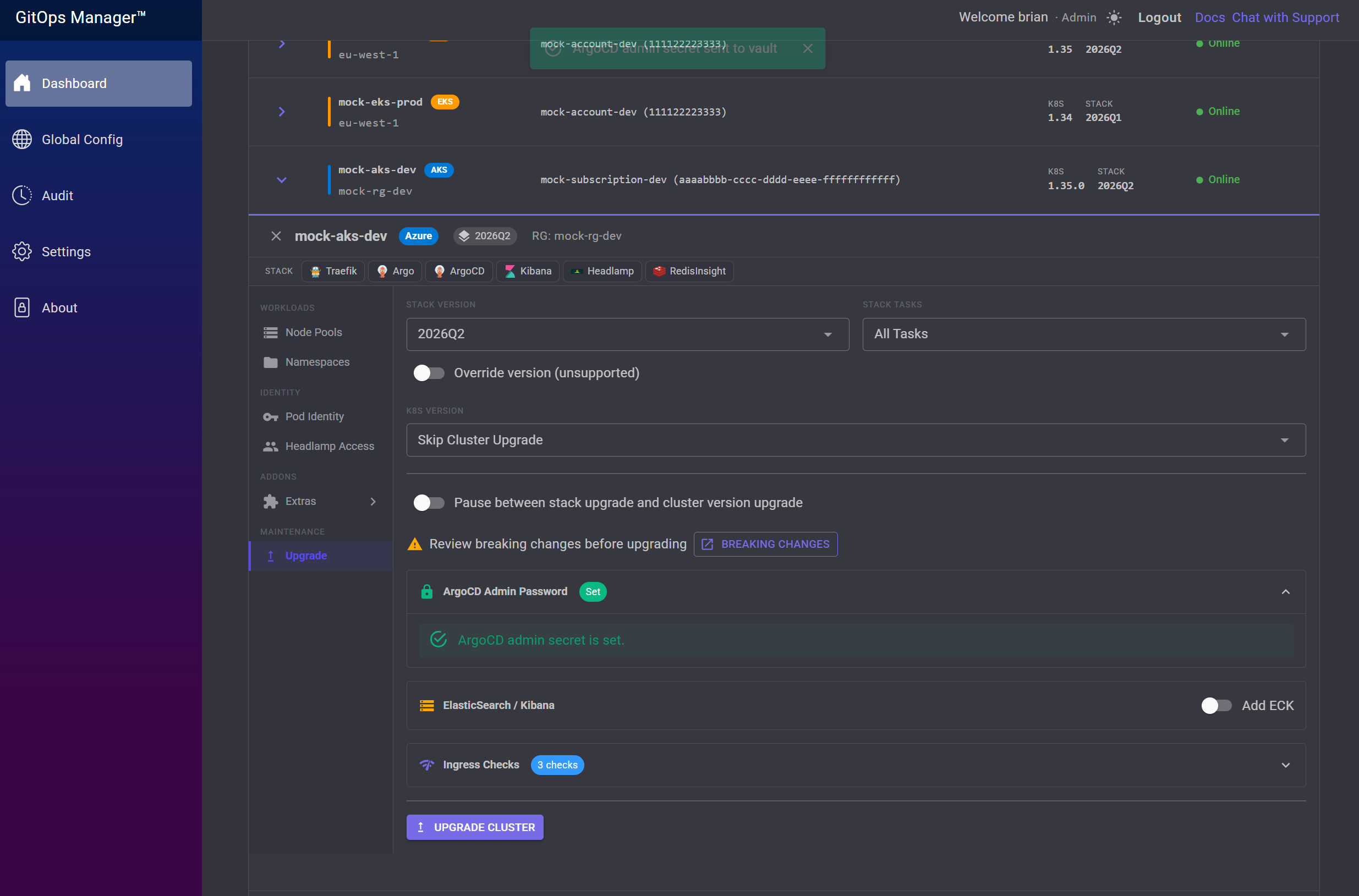Close the mock-aks-dev detail panel
This screenshot has width=1359, height=896.
(276, 236)
